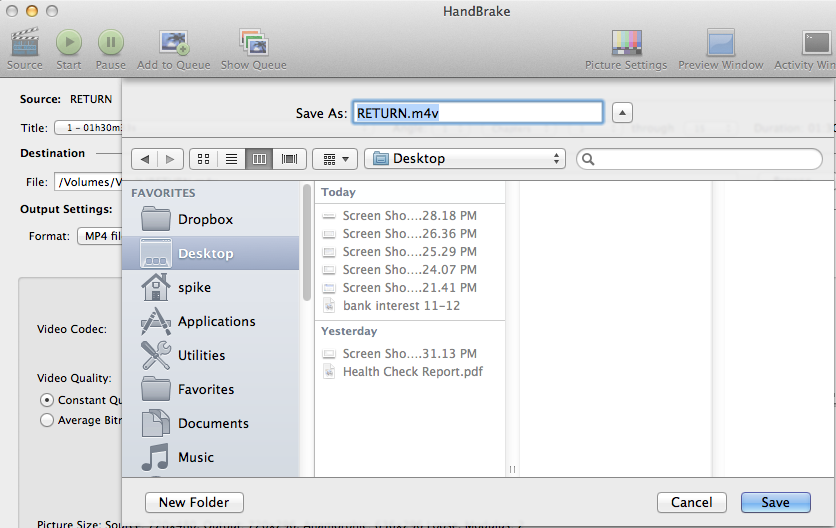
Task: Click the Add to Queue icon
Action: click(174, 42)
